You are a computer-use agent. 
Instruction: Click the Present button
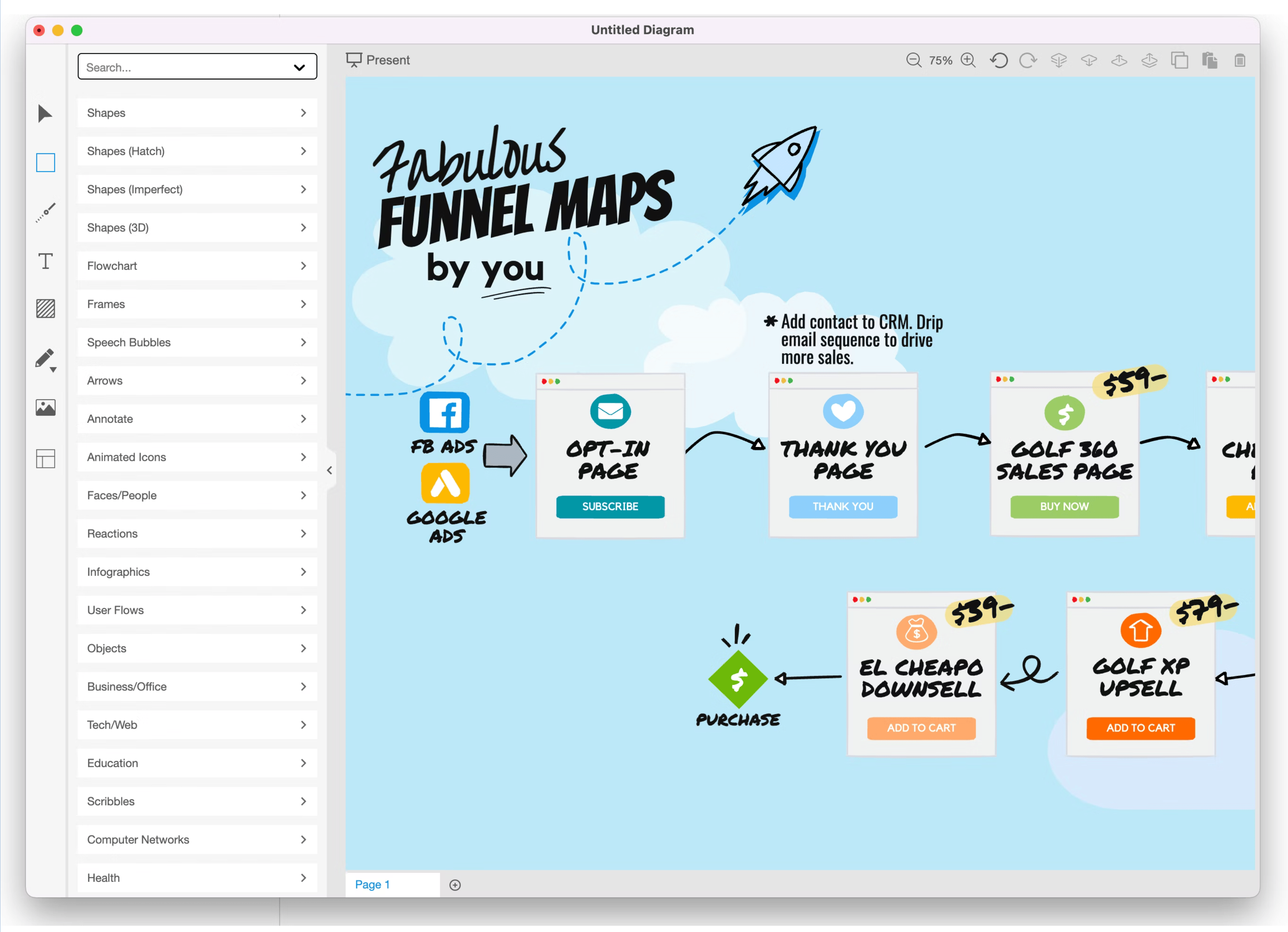pos(378,60)
